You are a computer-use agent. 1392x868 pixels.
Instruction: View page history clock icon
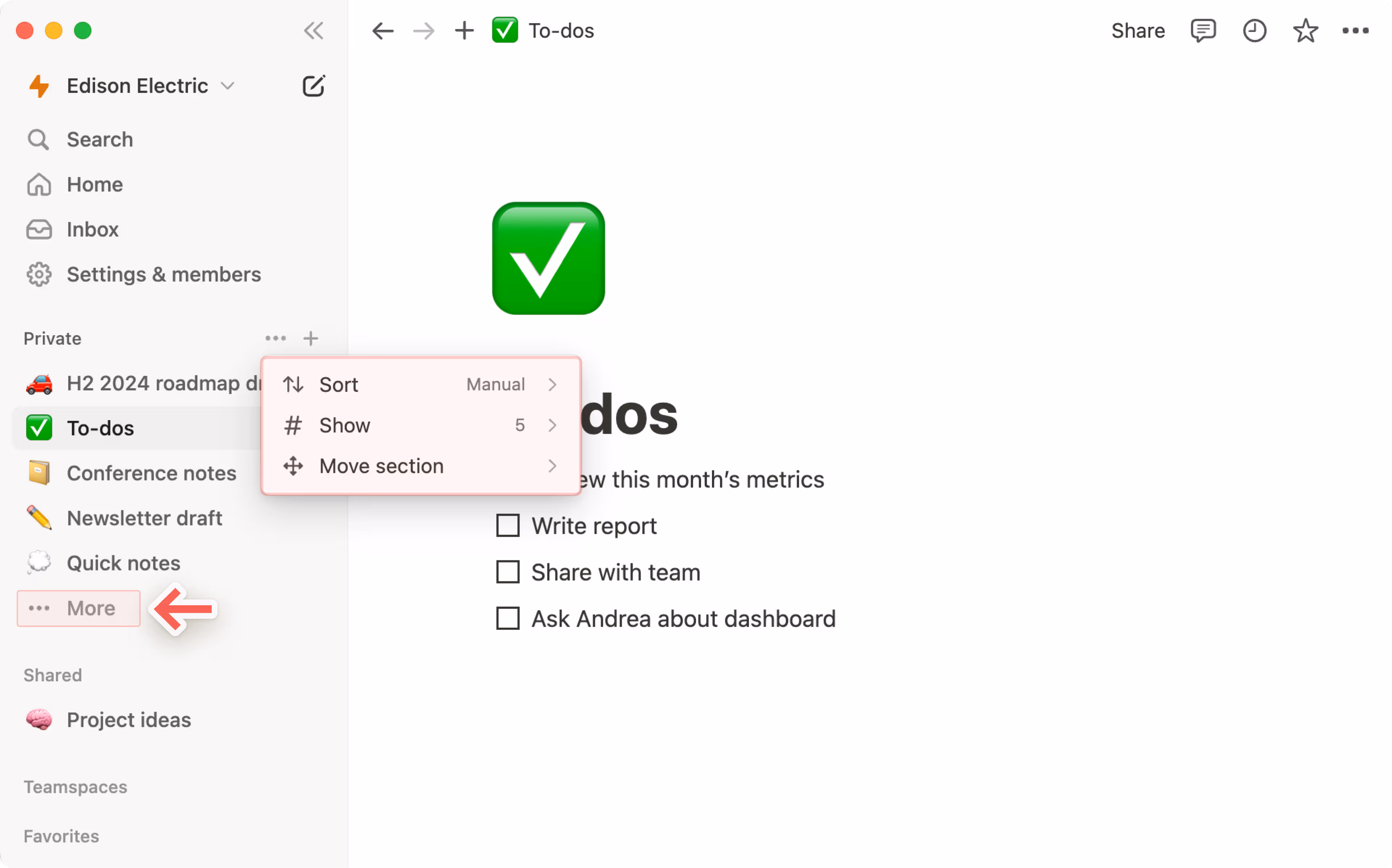point(1254,30)
